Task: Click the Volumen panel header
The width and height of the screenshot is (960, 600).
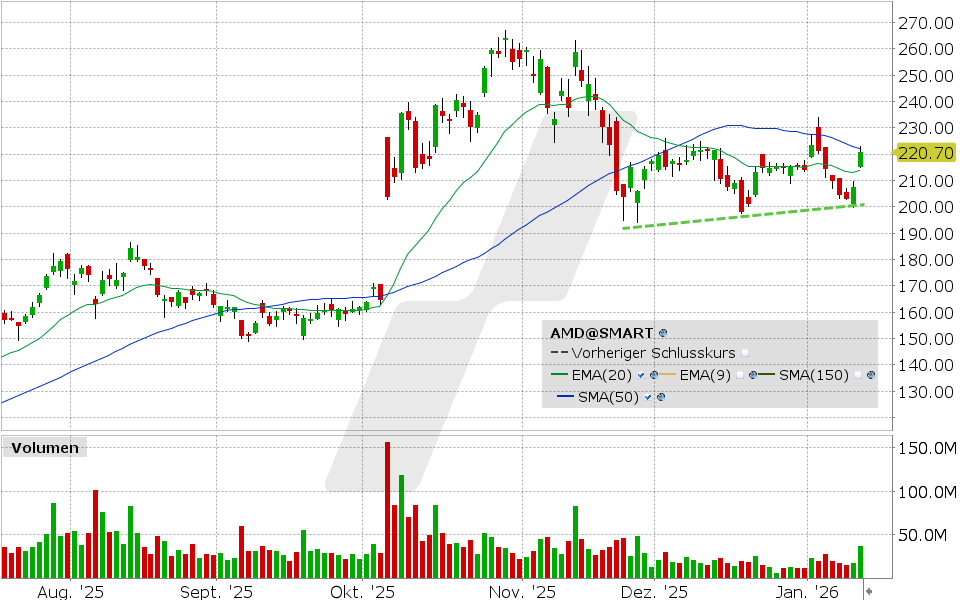Action: (x=45, y=448)
